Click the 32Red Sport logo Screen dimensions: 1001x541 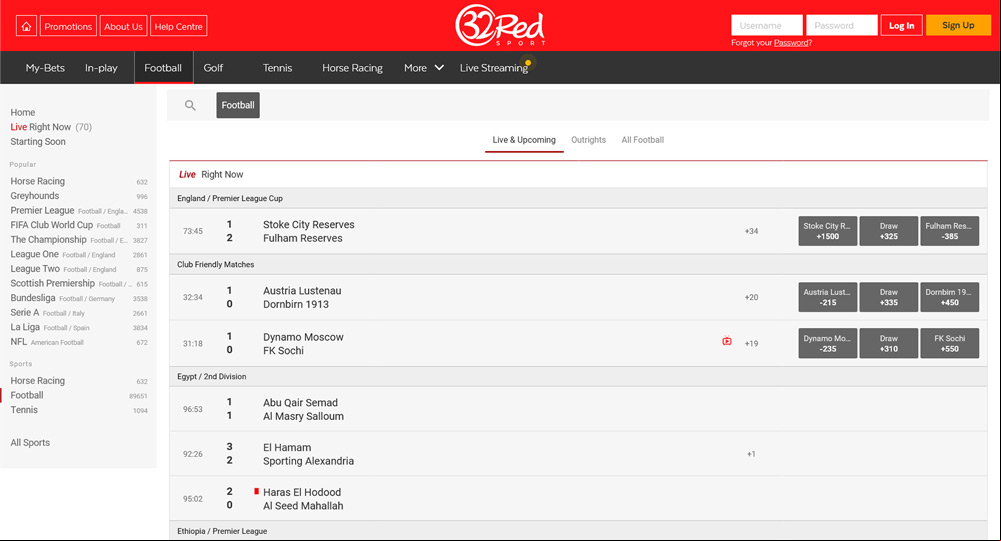[x=500, y=26]
